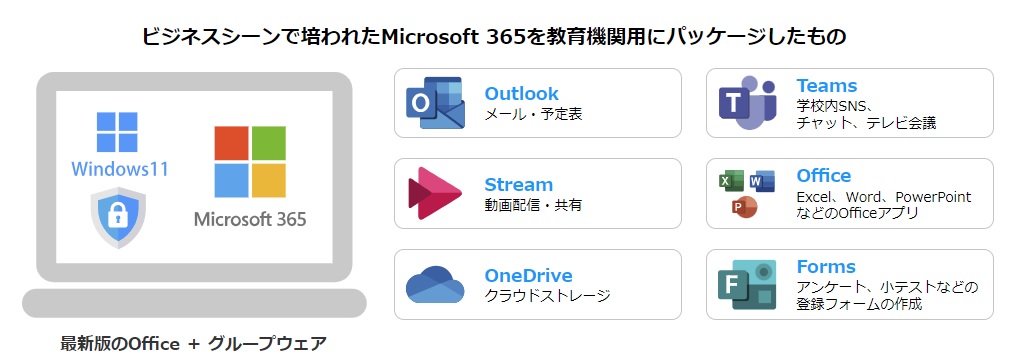Image resolution: width=1027 pixels, height=360 pixels.
Task: Click the Microsoft 365 text under logo
Action: pos(250,219)
